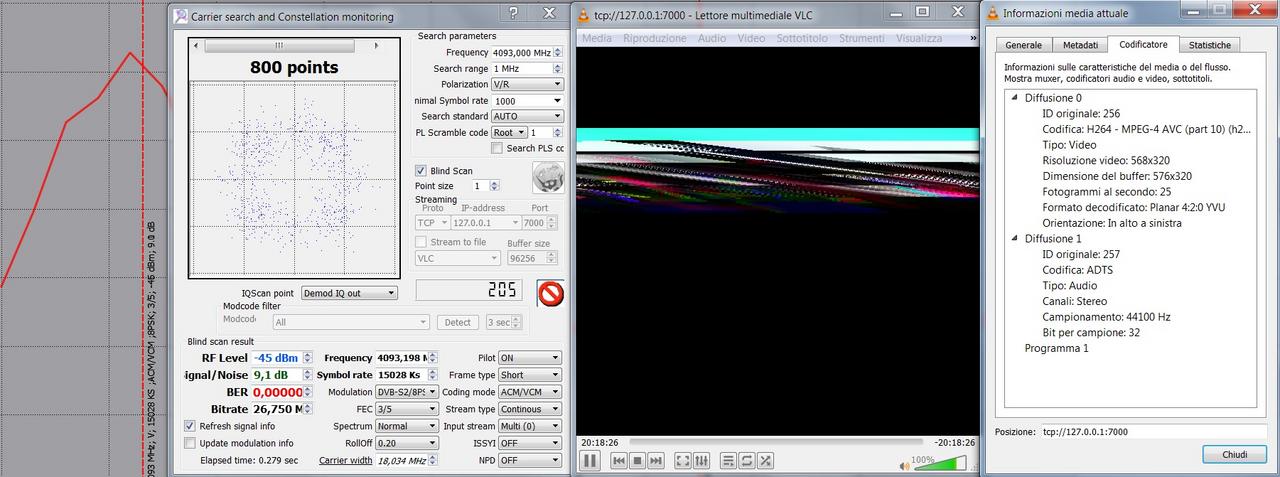The image size is (1280, 477).
Task: Open the Coding mode ACM/VCM dropdown
Action: click(x=530, y=392)
